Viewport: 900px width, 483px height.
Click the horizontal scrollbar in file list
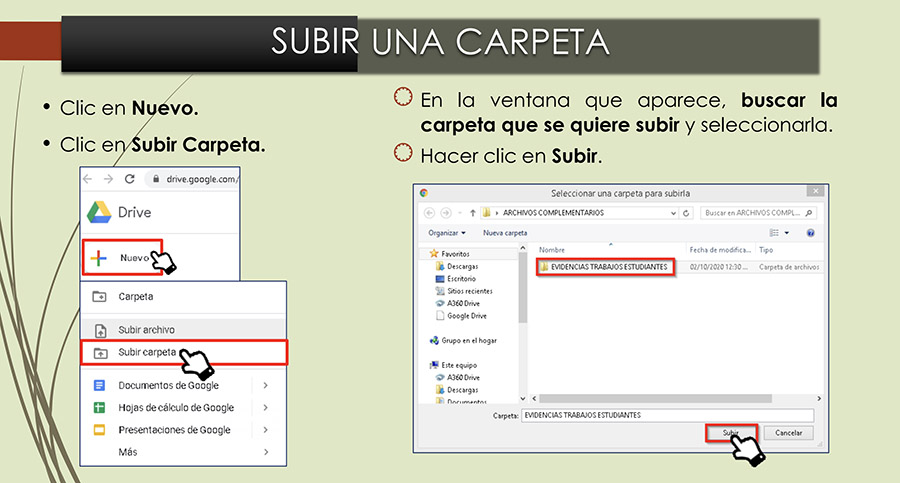pyautogui.click(x=655, y=399)
